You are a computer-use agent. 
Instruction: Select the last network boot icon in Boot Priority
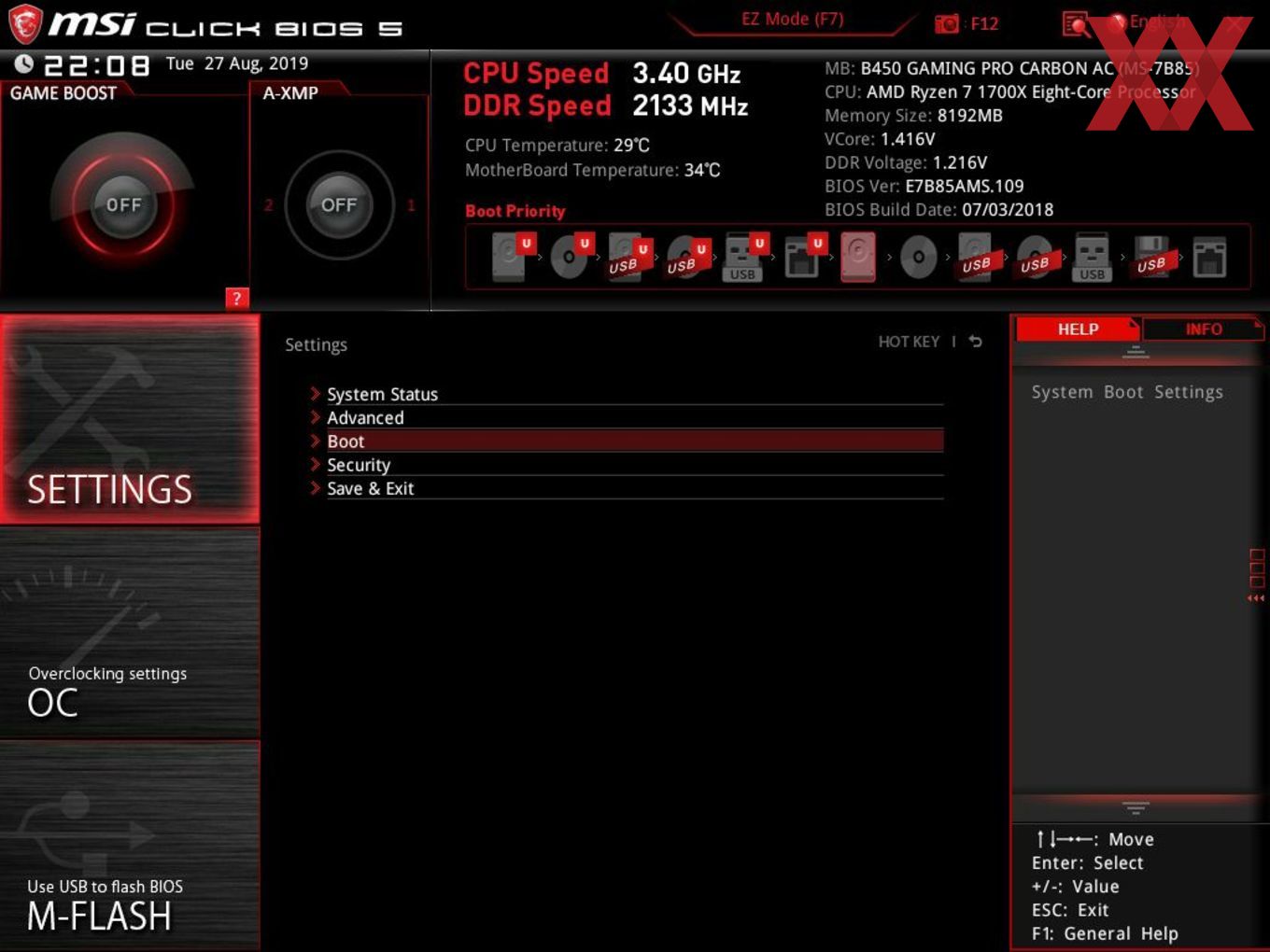click(1209, 257)
